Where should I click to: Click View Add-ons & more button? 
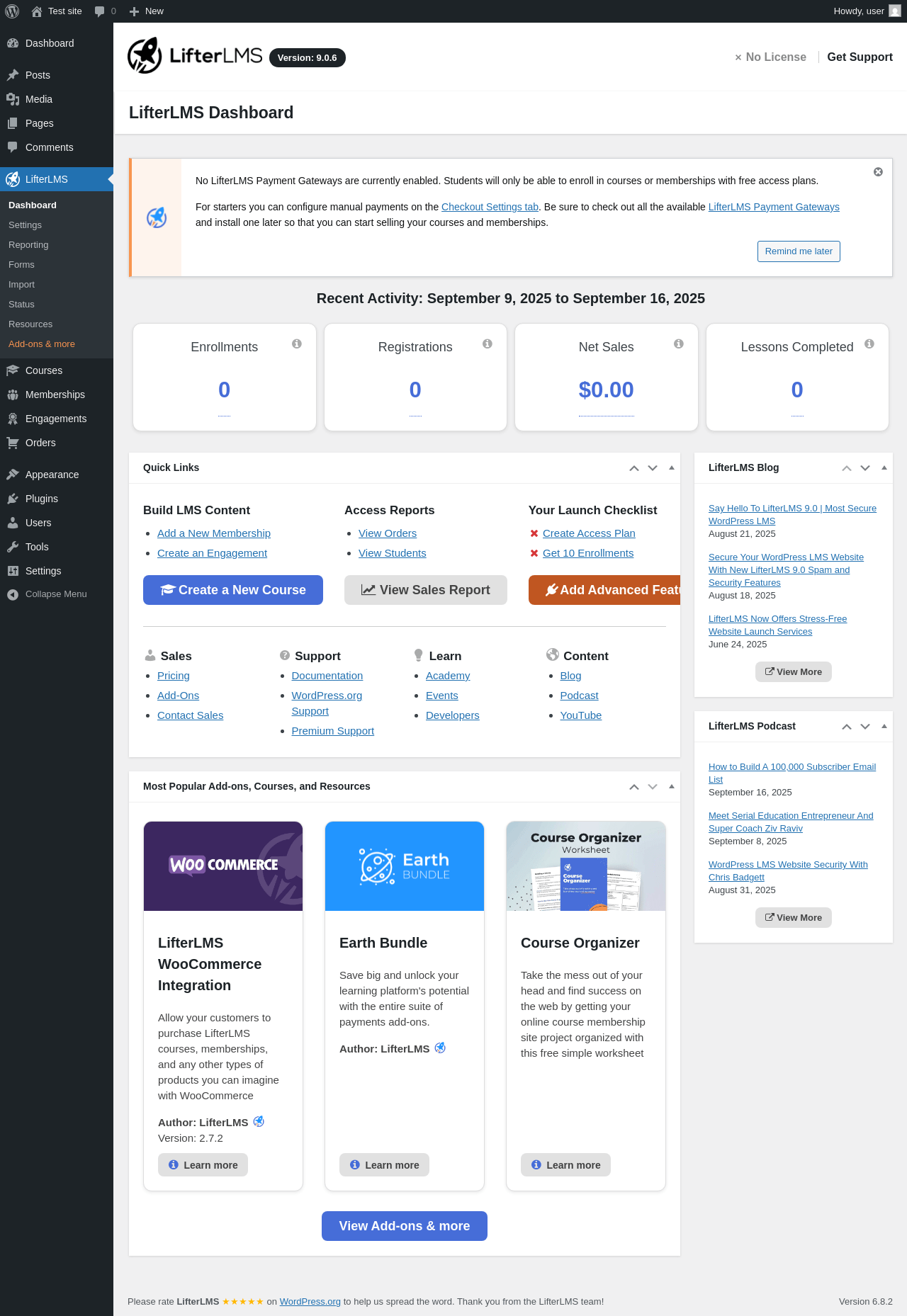pyautogui.click(x=405, y=1226)
